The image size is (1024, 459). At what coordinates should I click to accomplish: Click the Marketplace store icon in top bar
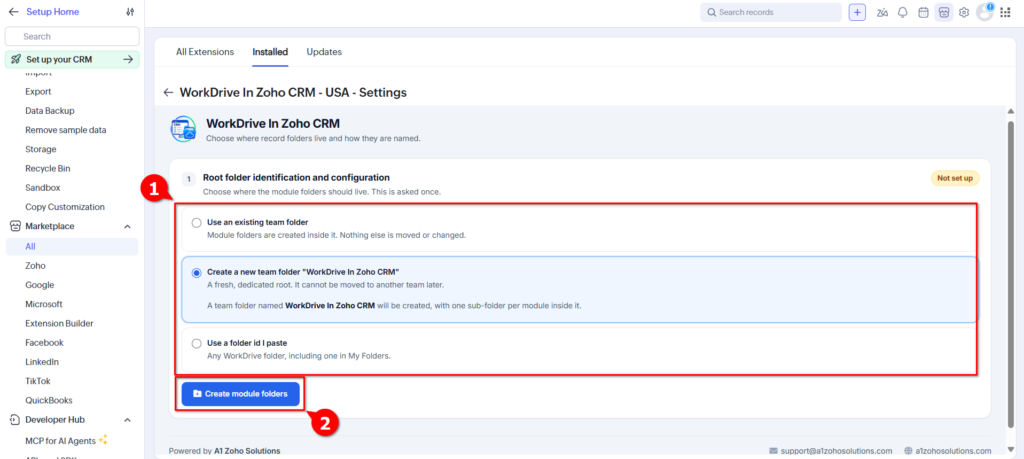tap(944, 12)
